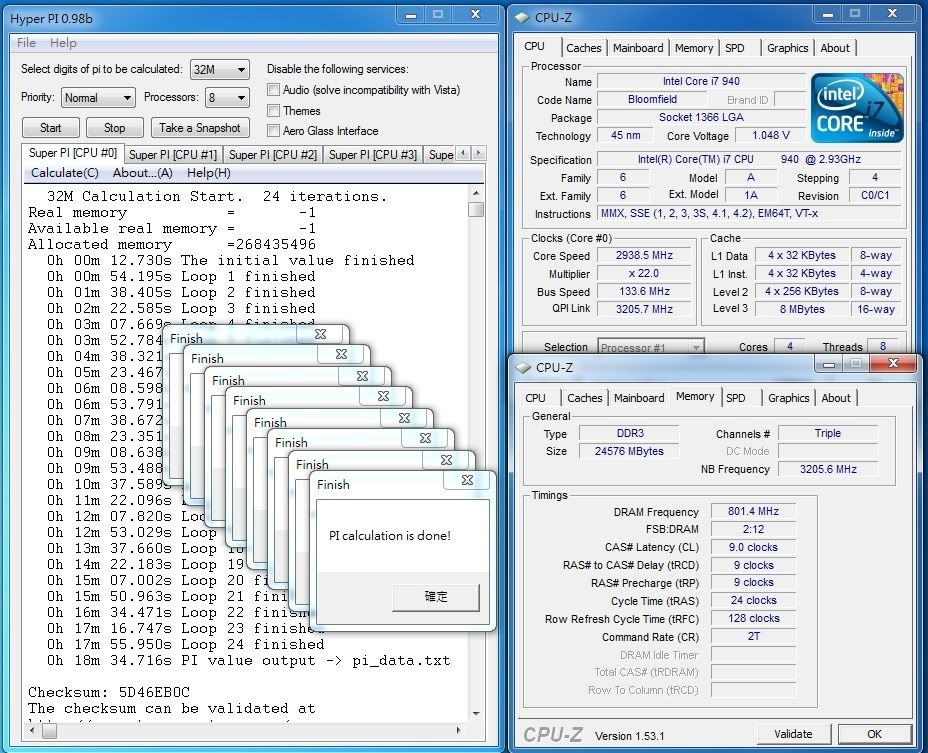This screenshot has width=928, height=753.
Task: Click the DRAM Frequency 801.4 MHz value
Action: click(x=753, y=511)
